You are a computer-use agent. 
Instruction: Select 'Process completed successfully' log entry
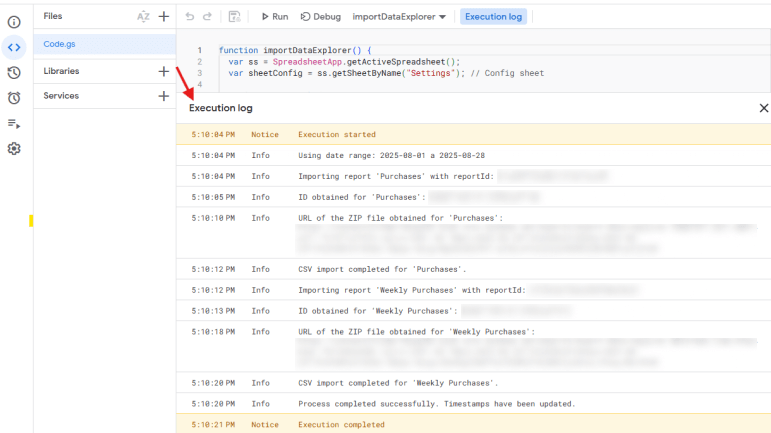coord(474,404)
